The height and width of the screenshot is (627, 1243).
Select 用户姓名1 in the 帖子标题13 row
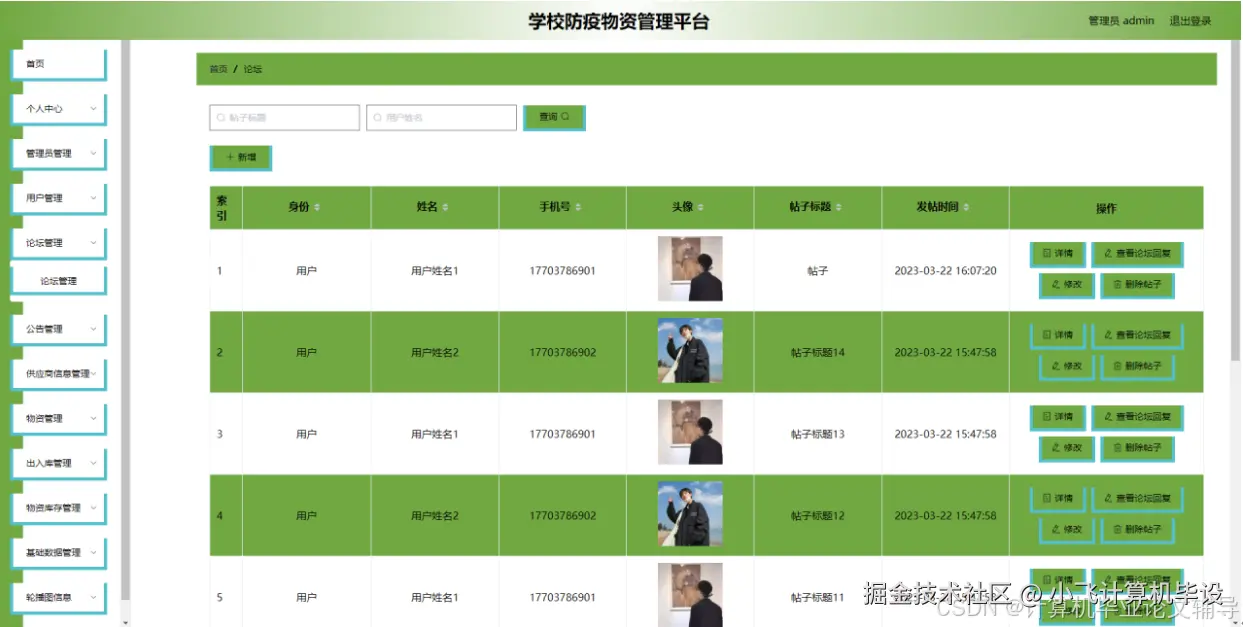click(434, 434)
